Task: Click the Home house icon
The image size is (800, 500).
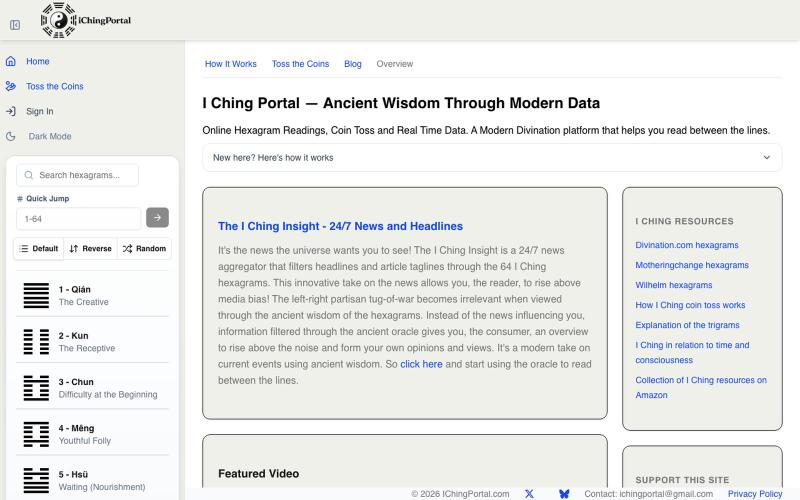Action: pyautogui.click(x=11, y=61)
